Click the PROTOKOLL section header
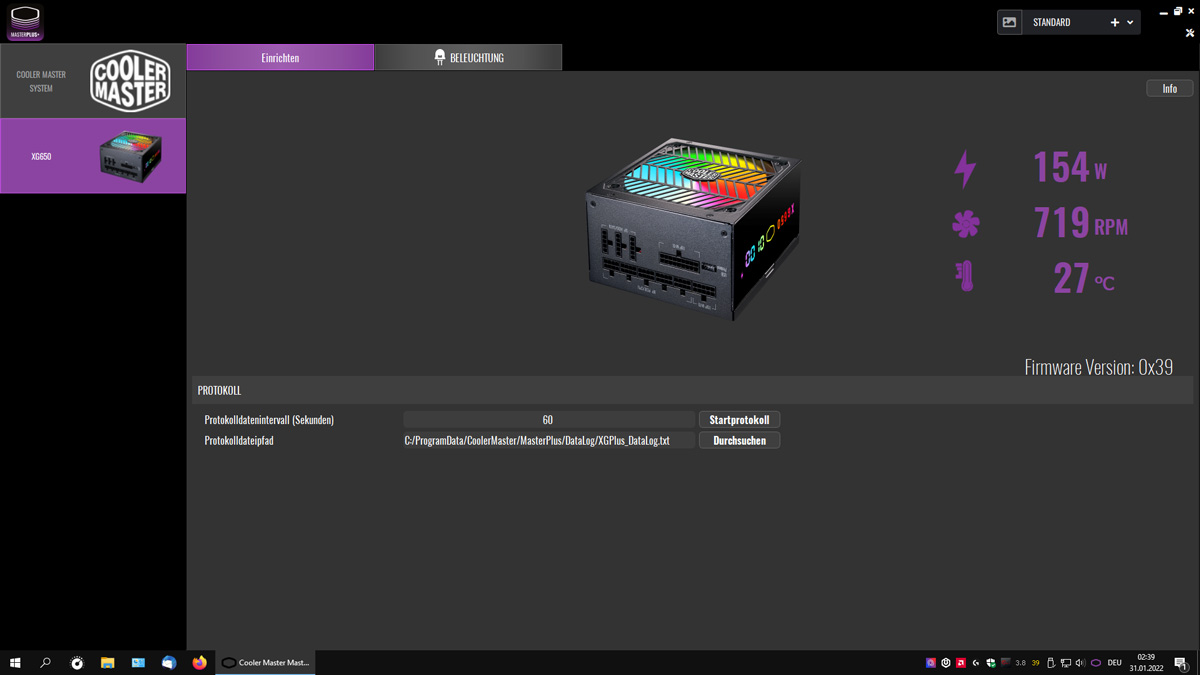The image size is (1200, 675). pyautogui.click(x=692, y=390)
